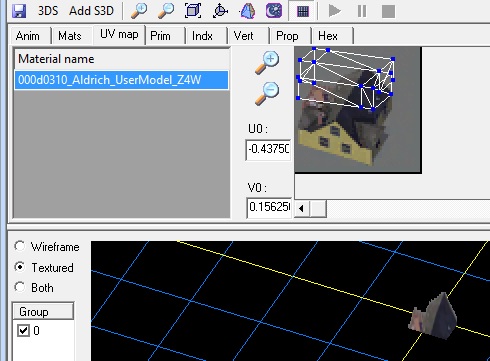The width and height of the screenshot is (490, 361).
Task: Open the Hex tab
Action: [x=328, y=36]
